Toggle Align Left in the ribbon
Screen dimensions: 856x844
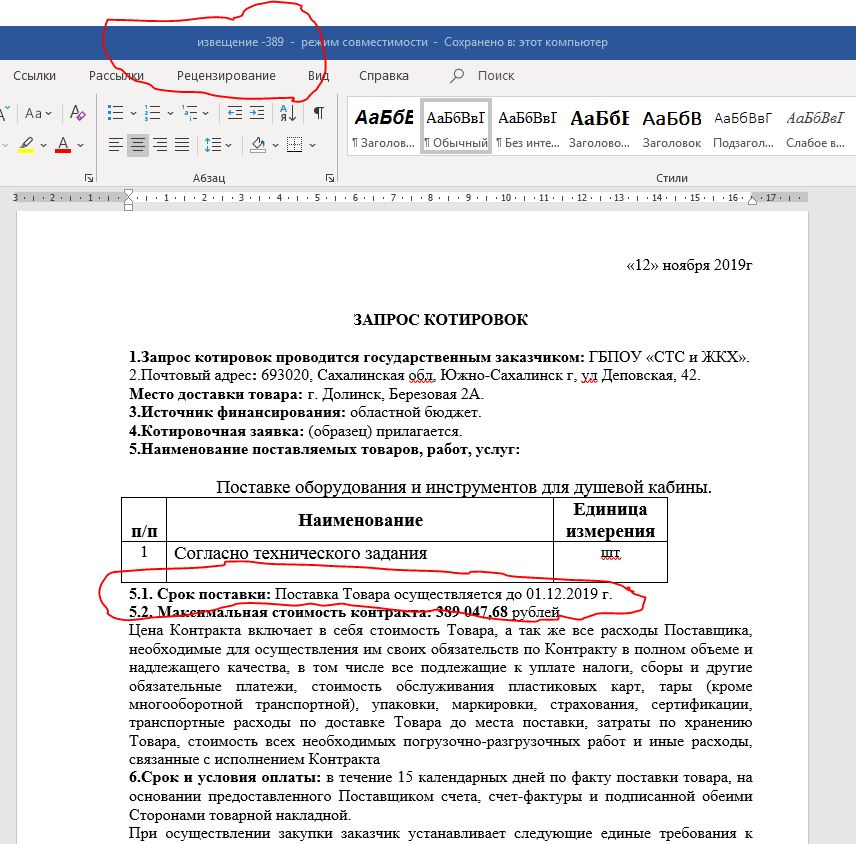click(x=116, y=144)
